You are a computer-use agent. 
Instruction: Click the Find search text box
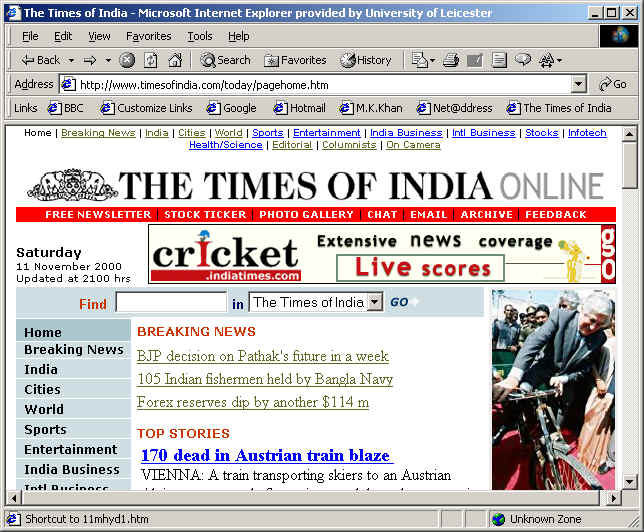[x=171, y=302]
